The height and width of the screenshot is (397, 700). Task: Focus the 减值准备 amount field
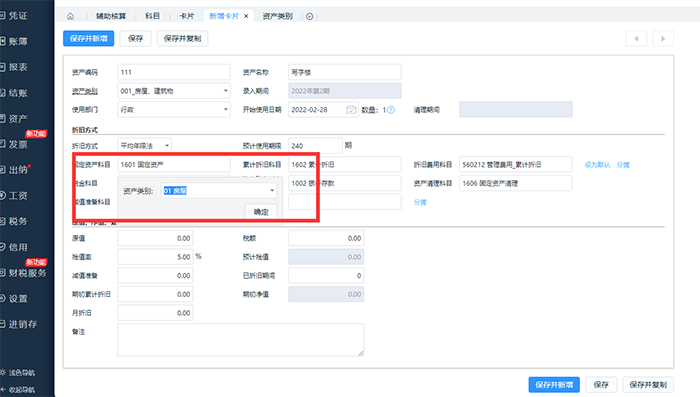tap(155, 276)
